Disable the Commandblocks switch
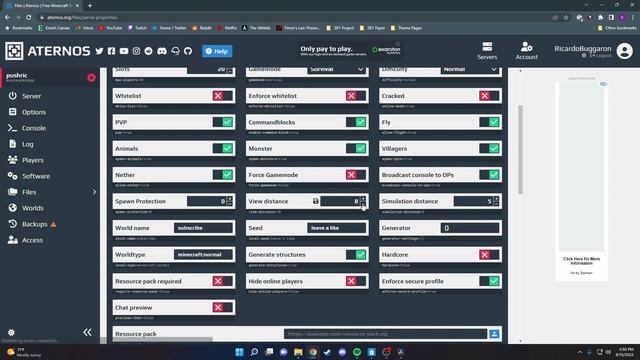Viewport: 640px width, 360px height. click(356, 122)
